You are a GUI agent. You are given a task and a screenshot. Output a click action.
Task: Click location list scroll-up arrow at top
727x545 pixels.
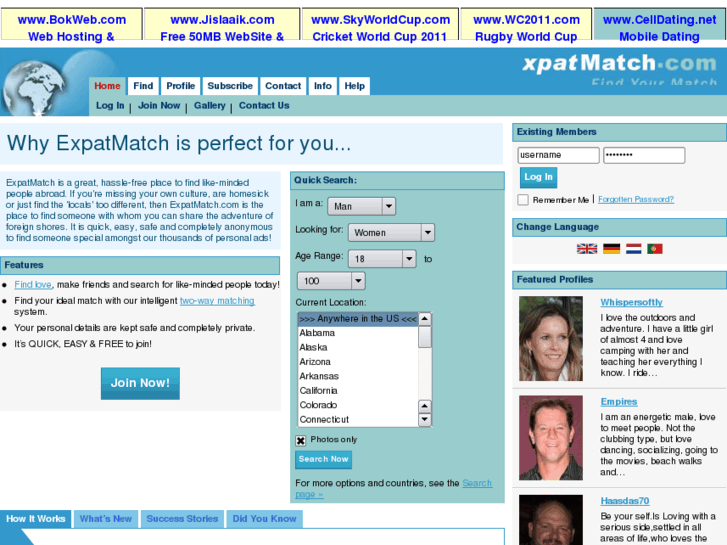pyautogui.click(x=425, y=319)
